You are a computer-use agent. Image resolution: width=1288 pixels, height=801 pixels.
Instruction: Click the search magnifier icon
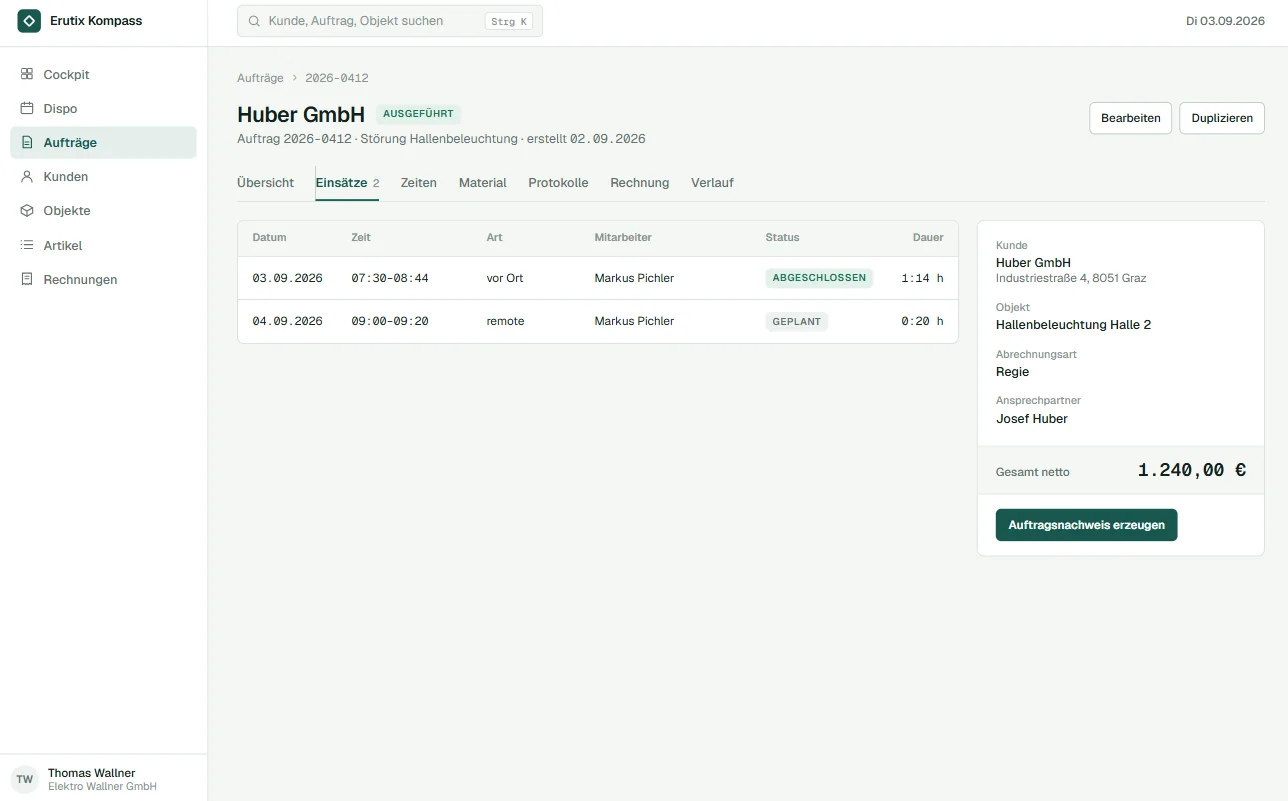[254, 21]
